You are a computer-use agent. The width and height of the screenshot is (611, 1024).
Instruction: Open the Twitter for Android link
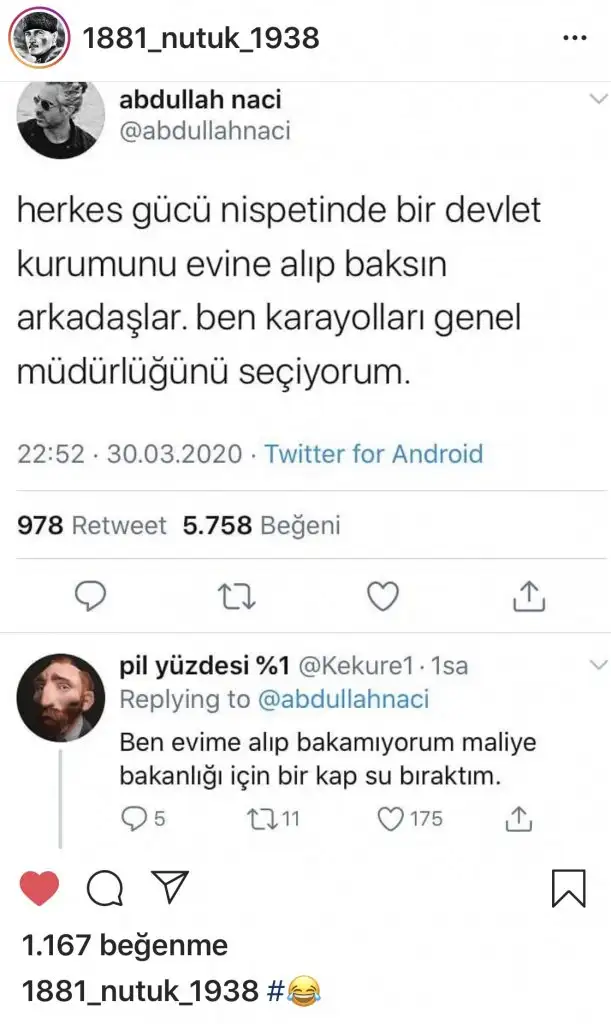pyautogui.click(x=373, y=454)
